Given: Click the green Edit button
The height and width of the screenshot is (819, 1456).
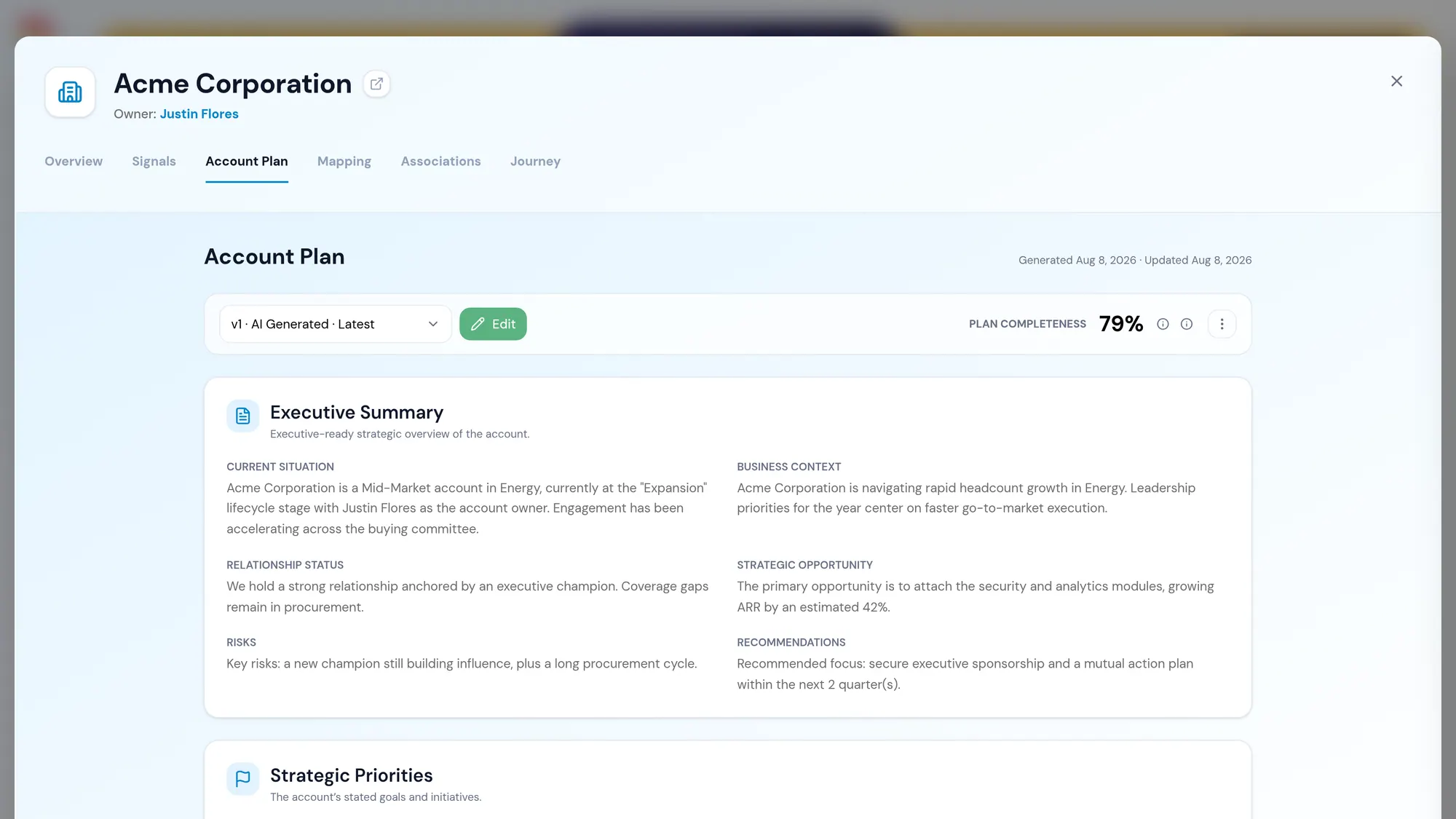Looking at the screenshot, I should (493, 324).
